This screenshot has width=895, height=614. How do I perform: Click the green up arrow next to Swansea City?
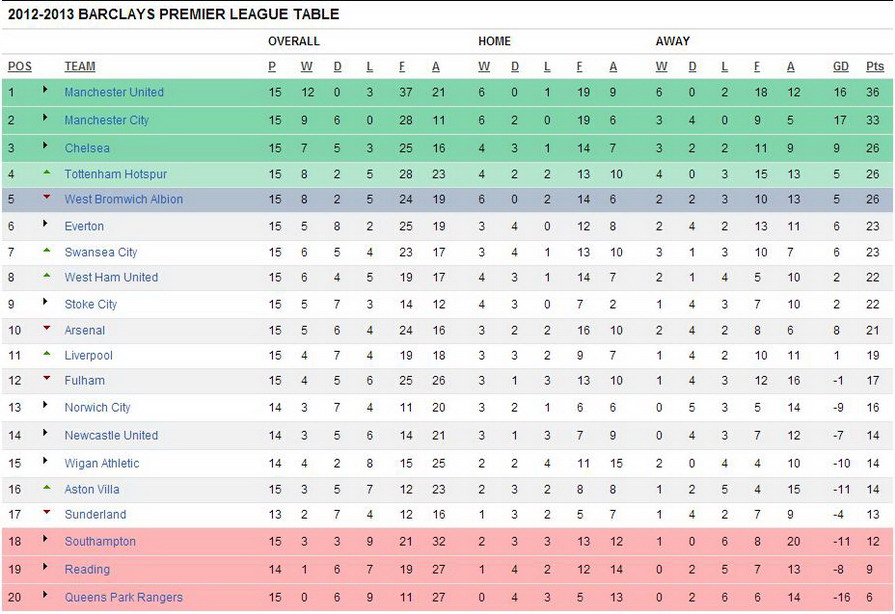coord(47,251)
